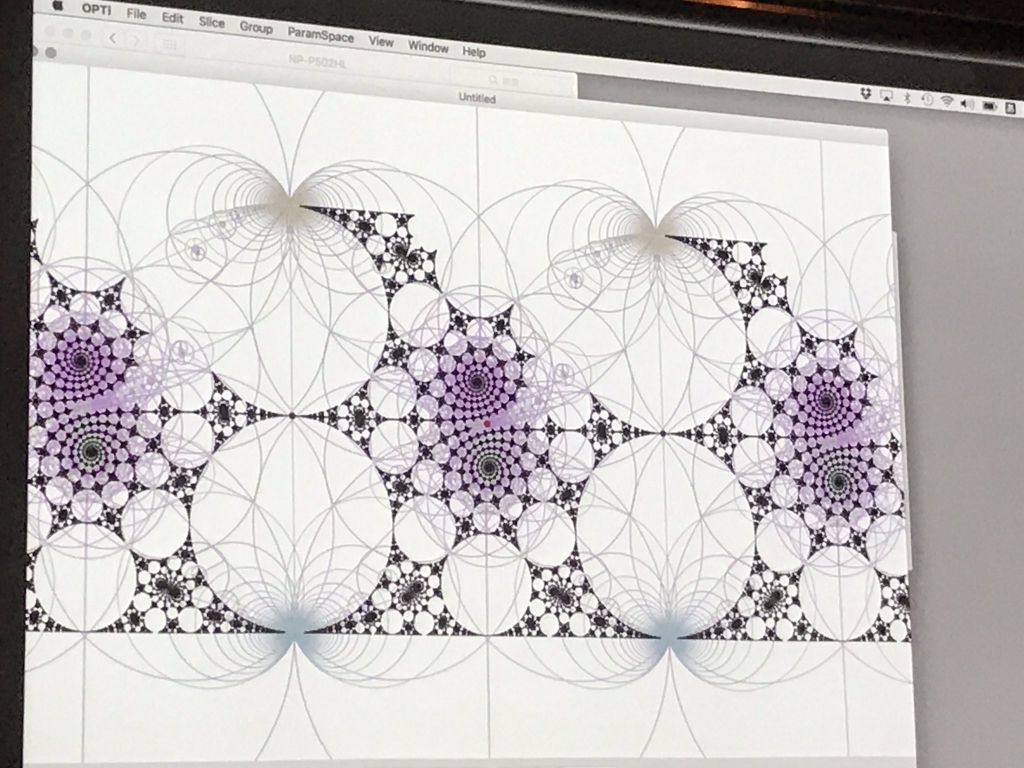Open the Slice menu

212,23
